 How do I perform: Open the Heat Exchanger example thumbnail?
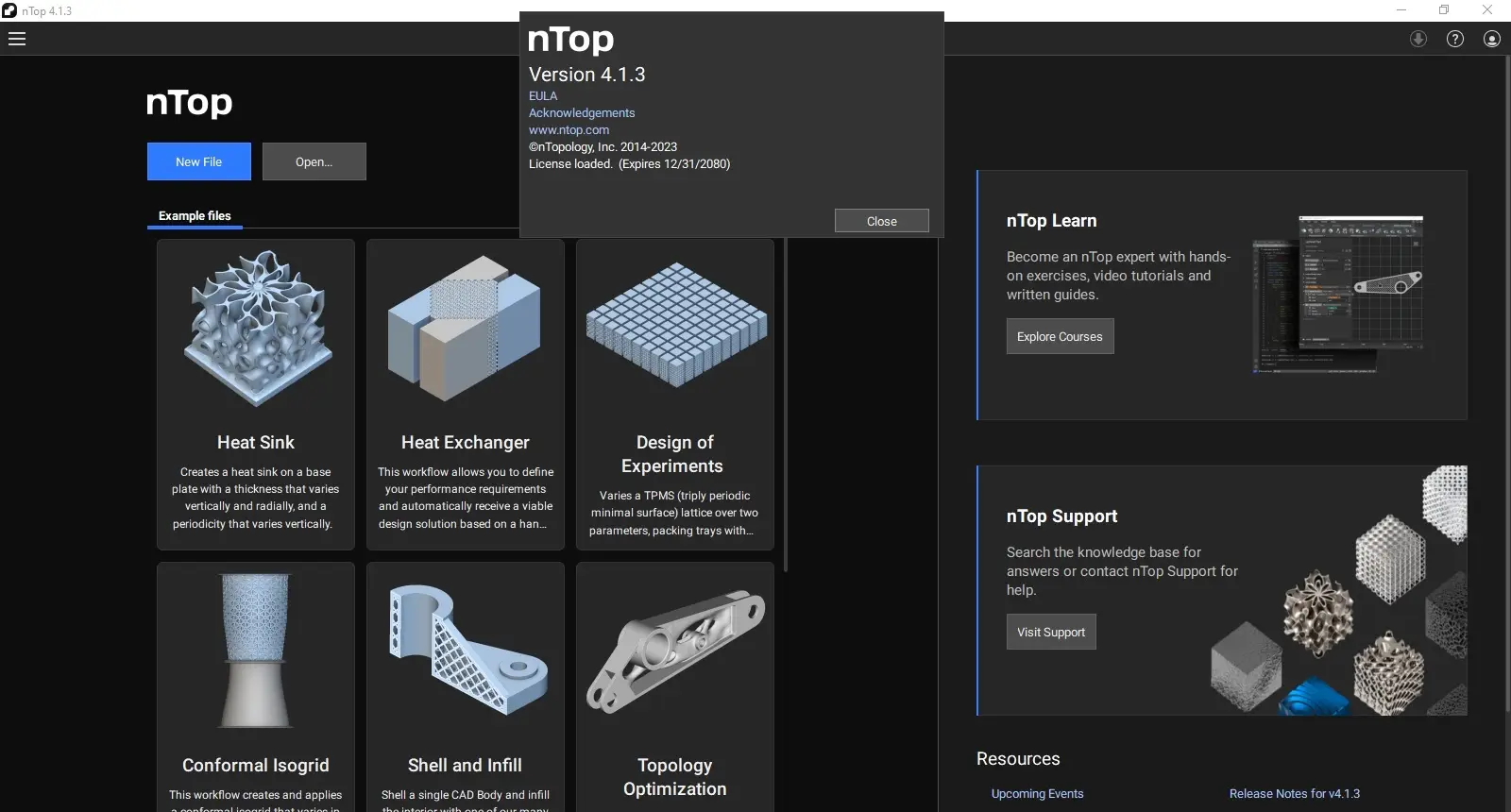(x=466, y=330)
